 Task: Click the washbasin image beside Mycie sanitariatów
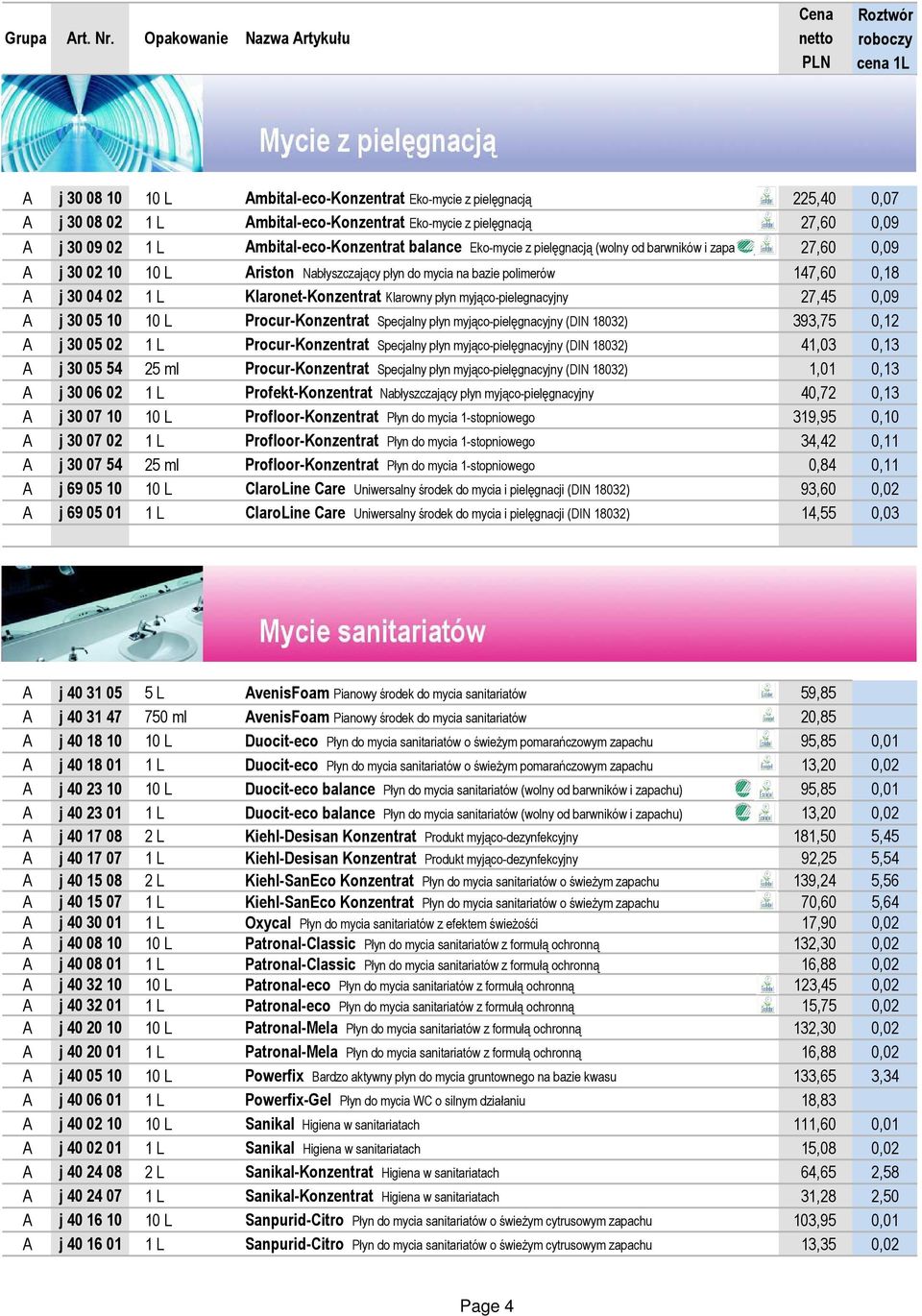pos(102,614)
